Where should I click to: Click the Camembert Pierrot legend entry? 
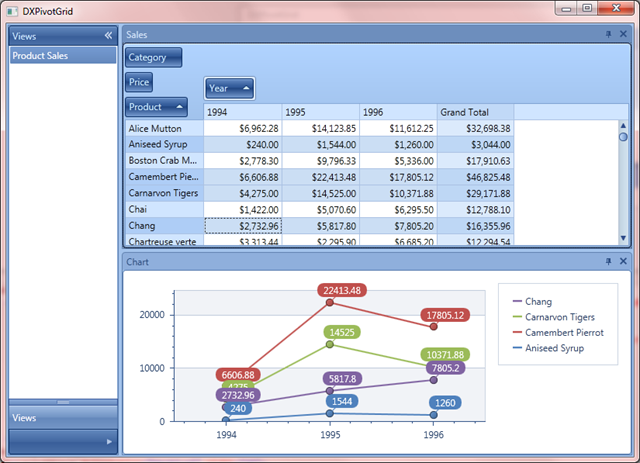[x=558, y=332]
